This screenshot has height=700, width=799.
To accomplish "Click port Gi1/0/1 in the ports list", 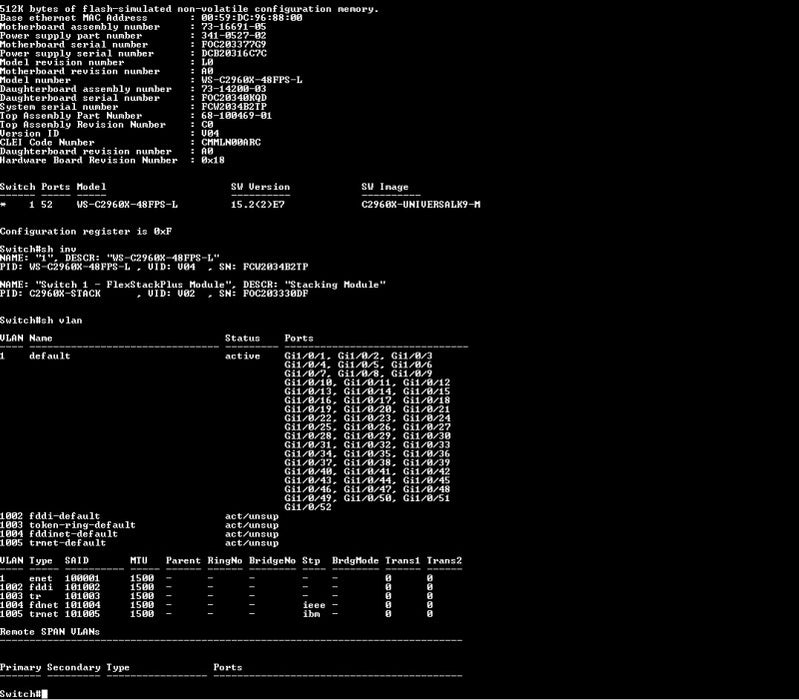I will point(305,356).
